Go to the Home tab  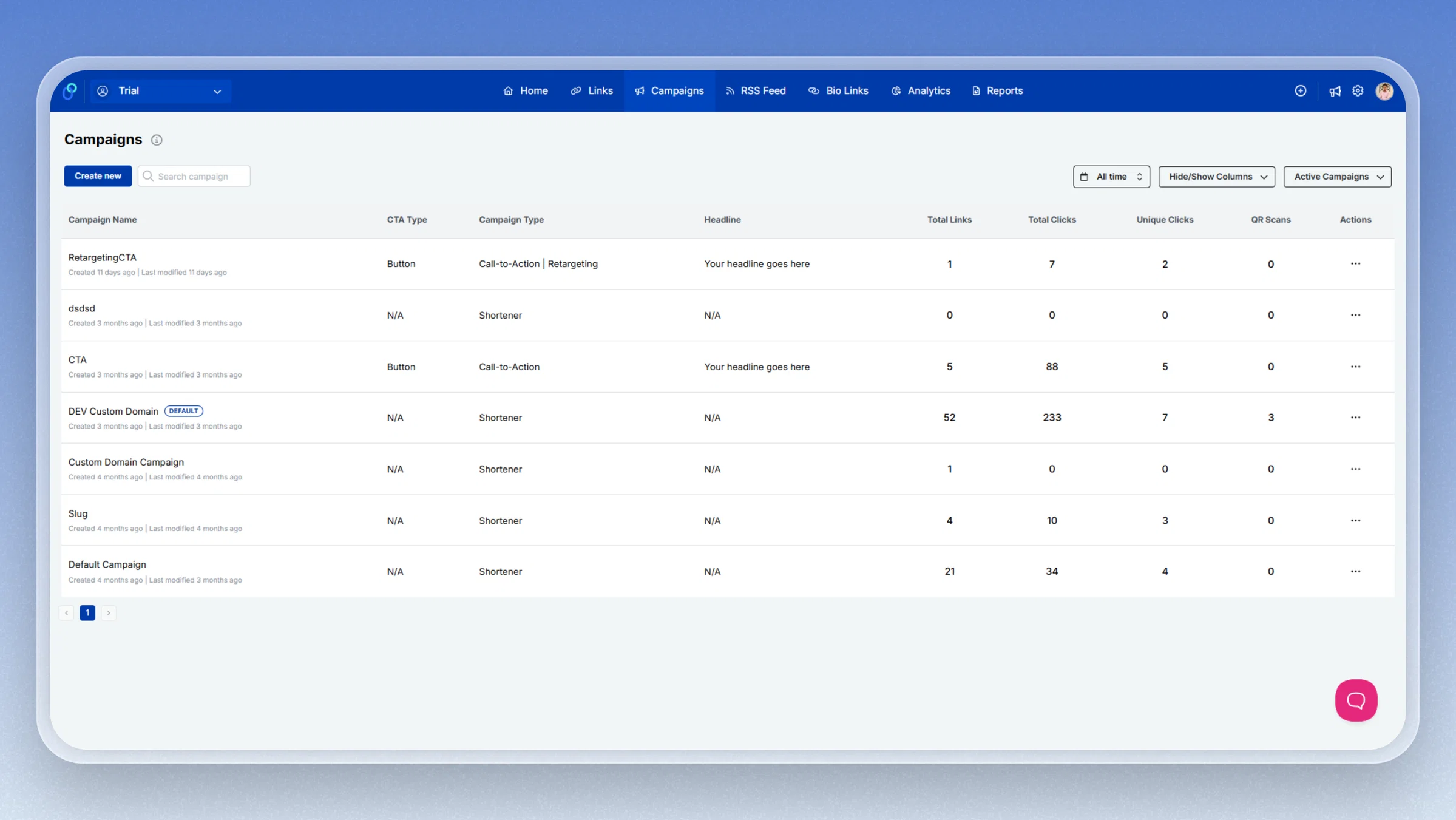click(x=526, y=91)
